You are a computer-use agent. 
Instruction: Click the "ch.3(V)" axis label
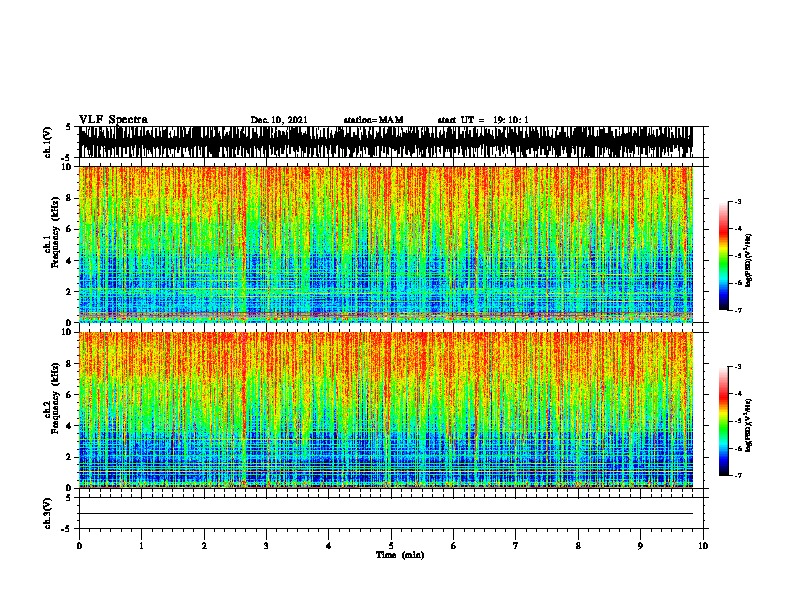click(47, 513)
